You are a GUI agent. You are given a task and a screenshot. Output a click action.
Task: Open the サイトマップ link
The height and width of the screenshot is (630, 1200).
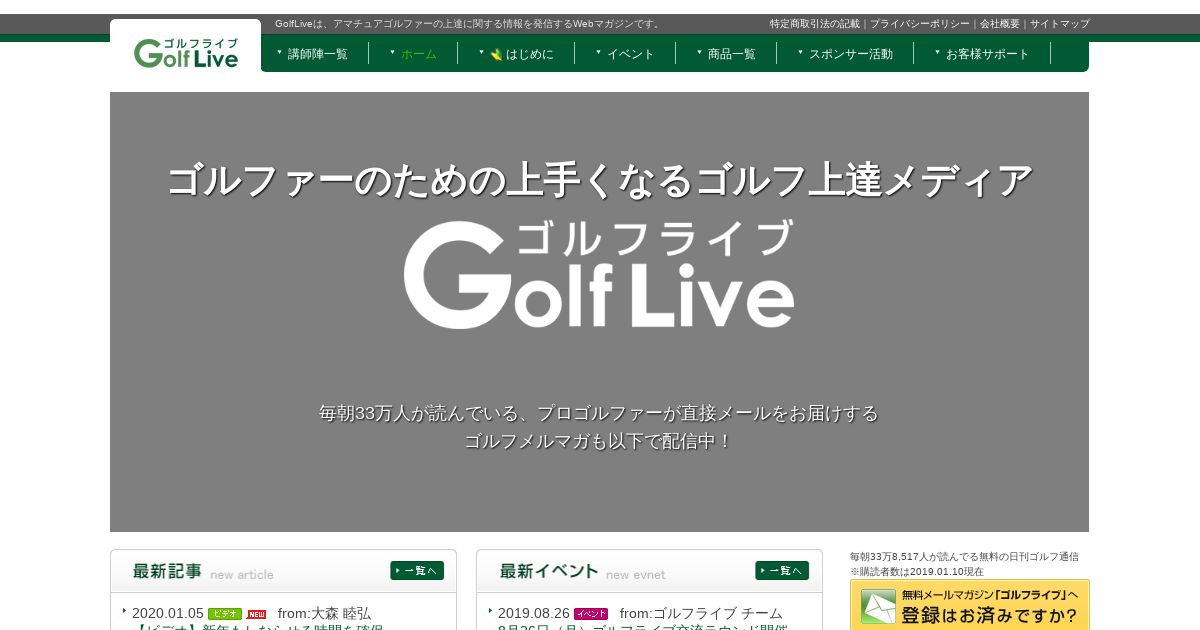point(1059,24)
